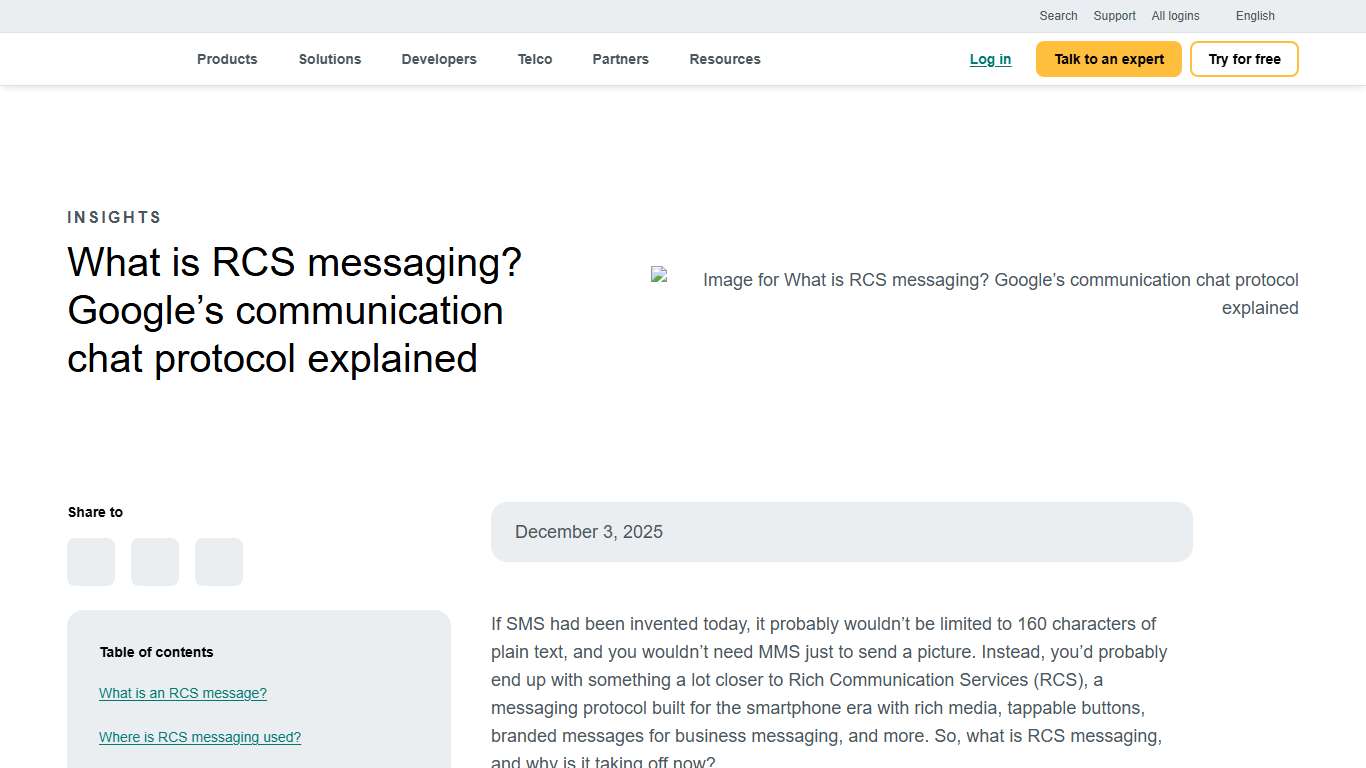Screen dimensions: 1366x768
Task: Click the middle share icon
Action: [x=155, y=562]
